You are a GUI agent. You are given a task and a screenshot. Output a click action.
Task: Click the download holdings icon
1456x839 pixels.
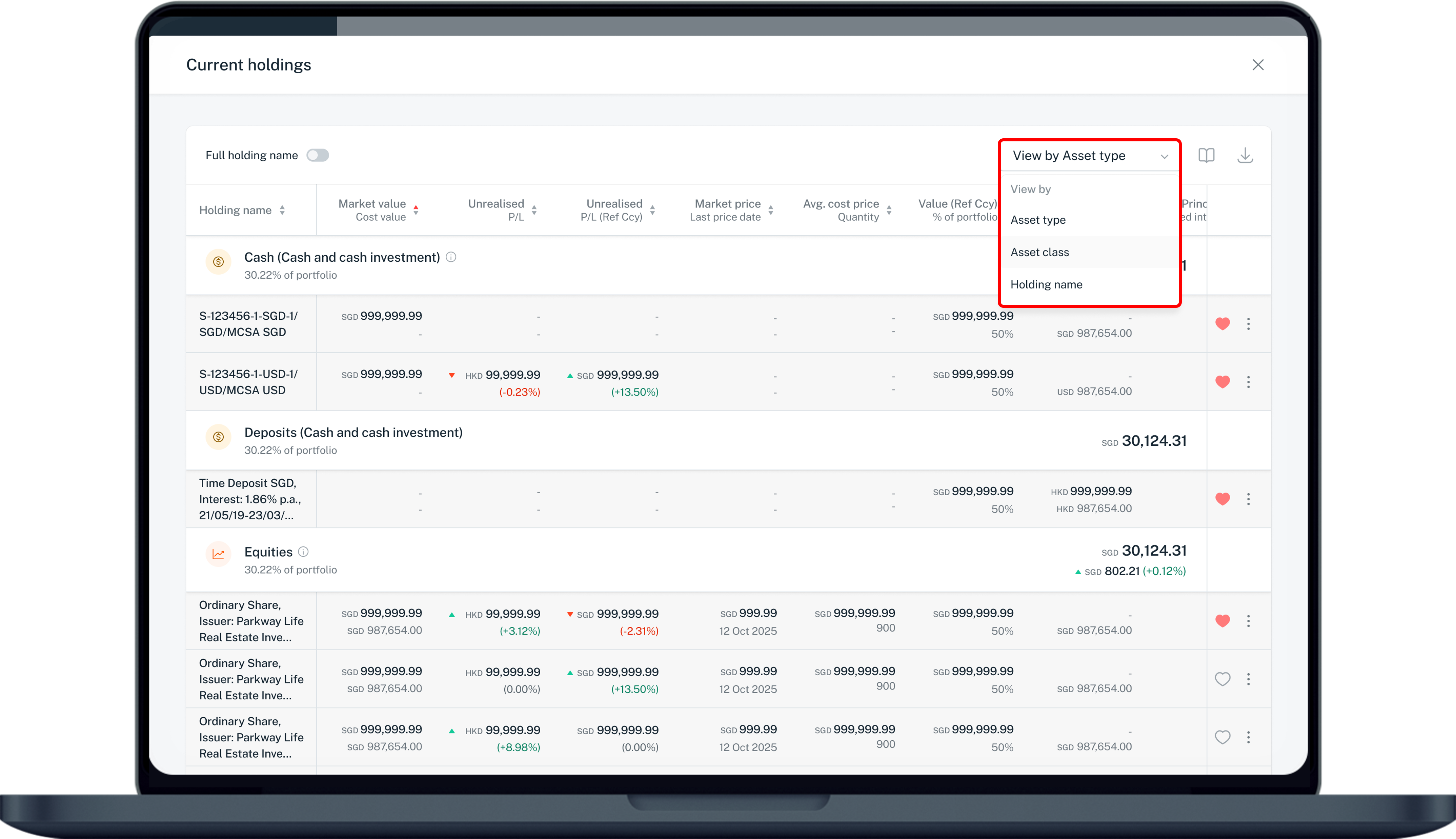(1245, 156)
